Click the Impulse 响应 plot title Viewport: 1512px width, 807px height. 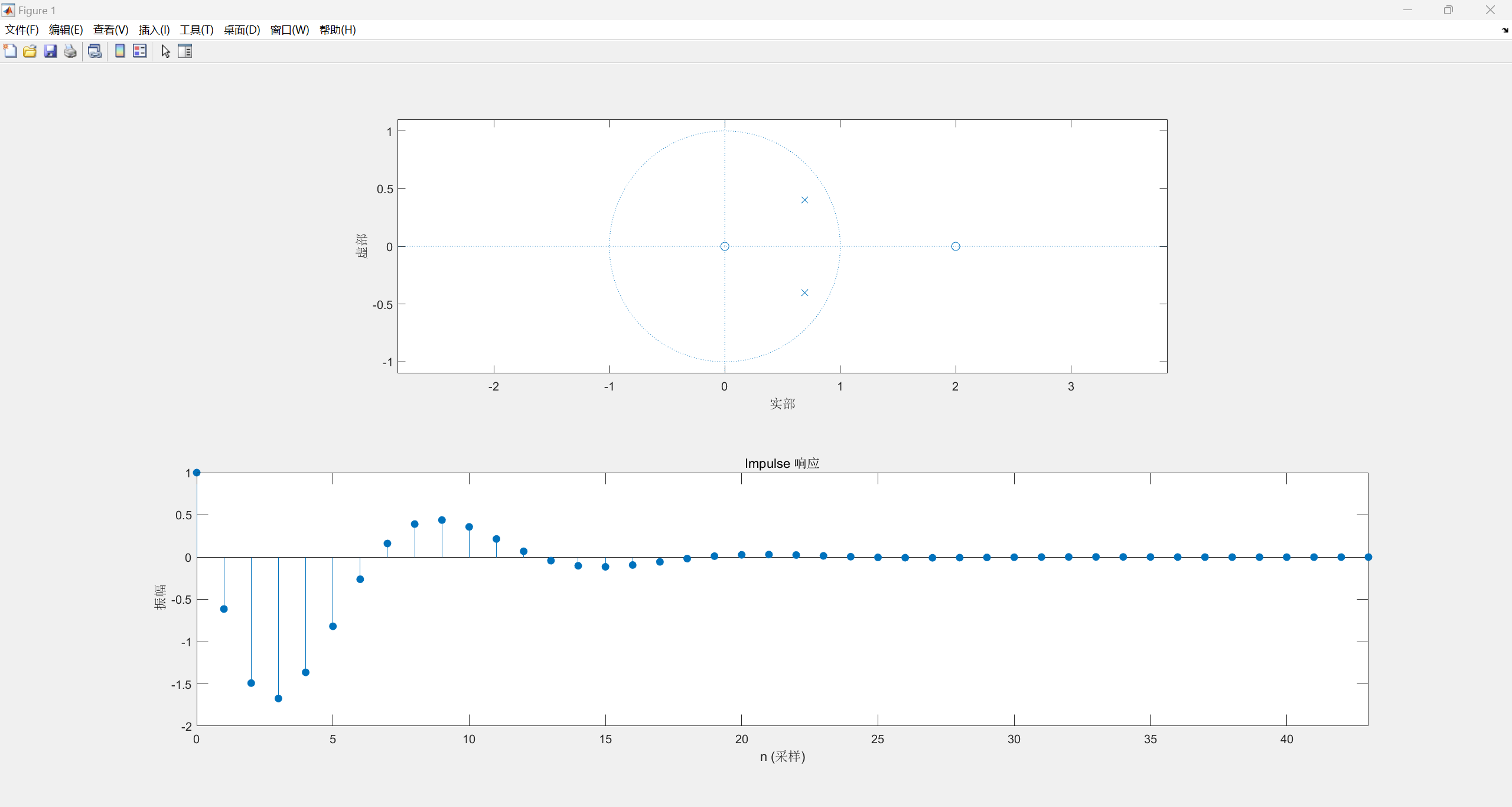pyautogui.click(x=781, y=463)
